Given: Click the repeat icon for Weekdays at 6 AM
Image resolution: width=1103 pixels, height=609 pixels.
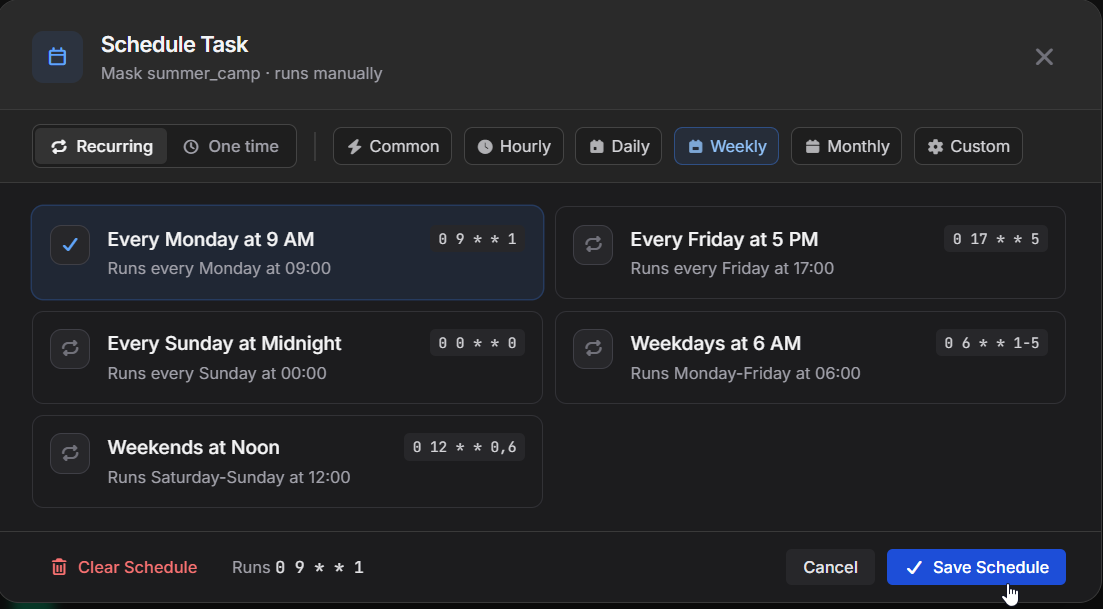Looking at the screenshot, I should tap(593, 349).
